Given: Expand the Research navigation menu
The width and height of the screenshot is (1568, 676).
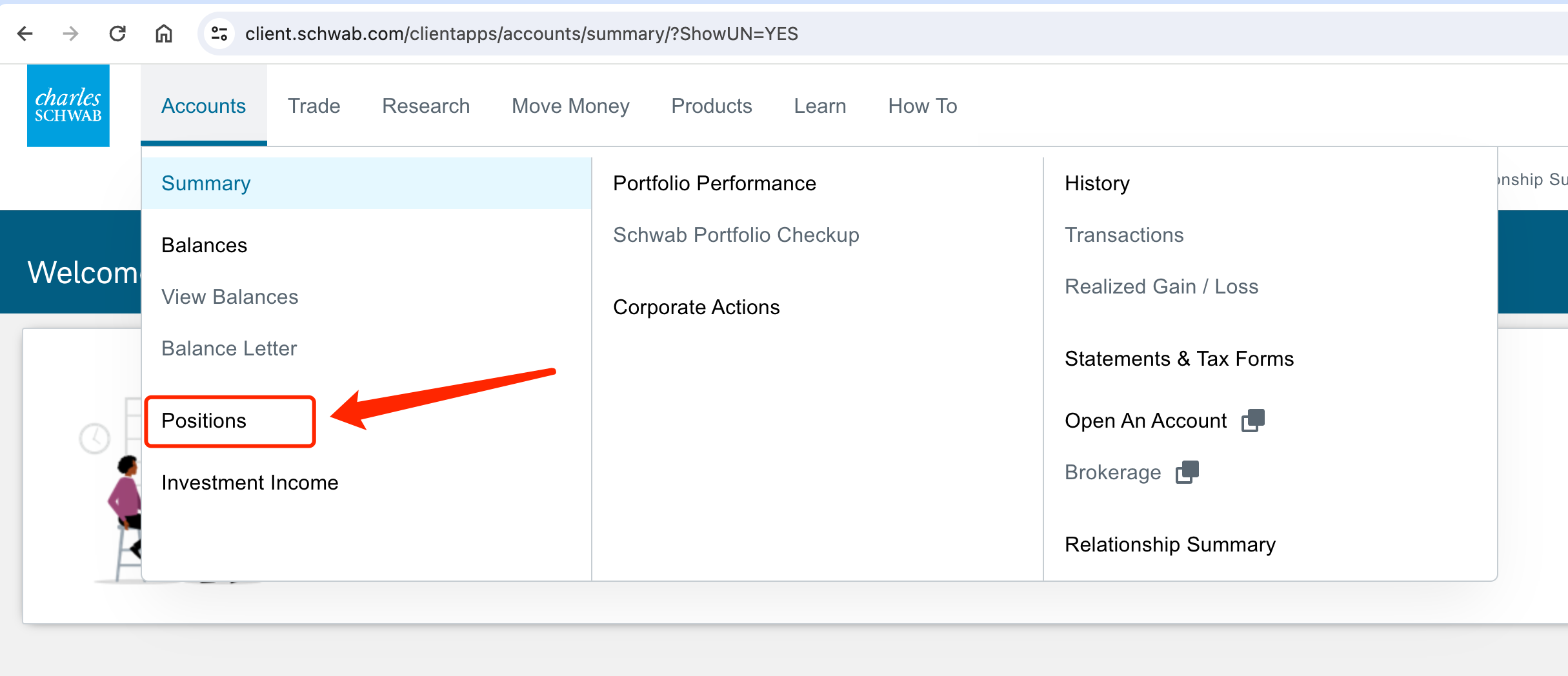Looking at the screenshot, I should [426, 106].
